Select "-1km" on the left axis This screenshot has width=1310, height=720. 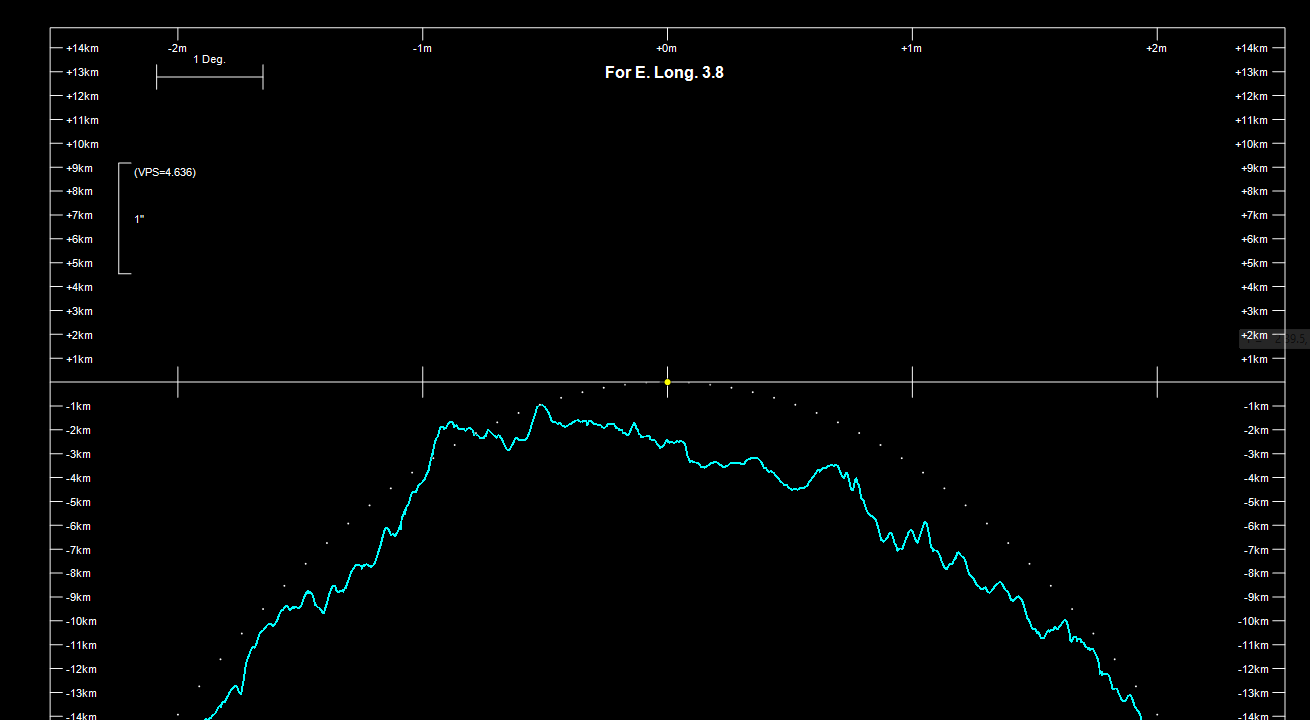pyautogui.click(x=78, y=407)
